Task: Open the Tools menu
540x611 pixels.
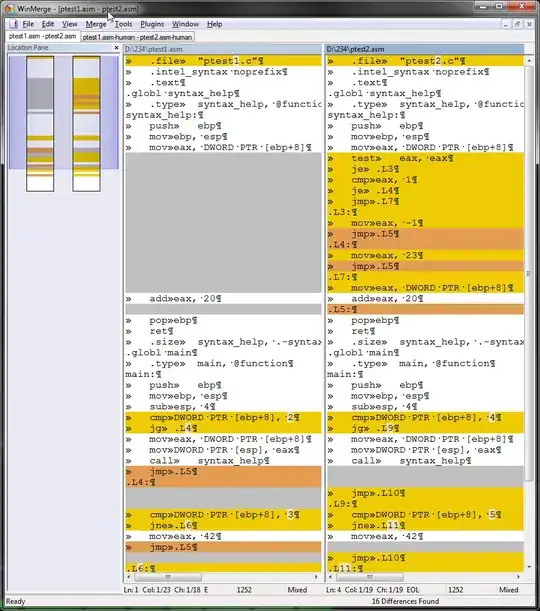Action: click(x=123, y=24)
